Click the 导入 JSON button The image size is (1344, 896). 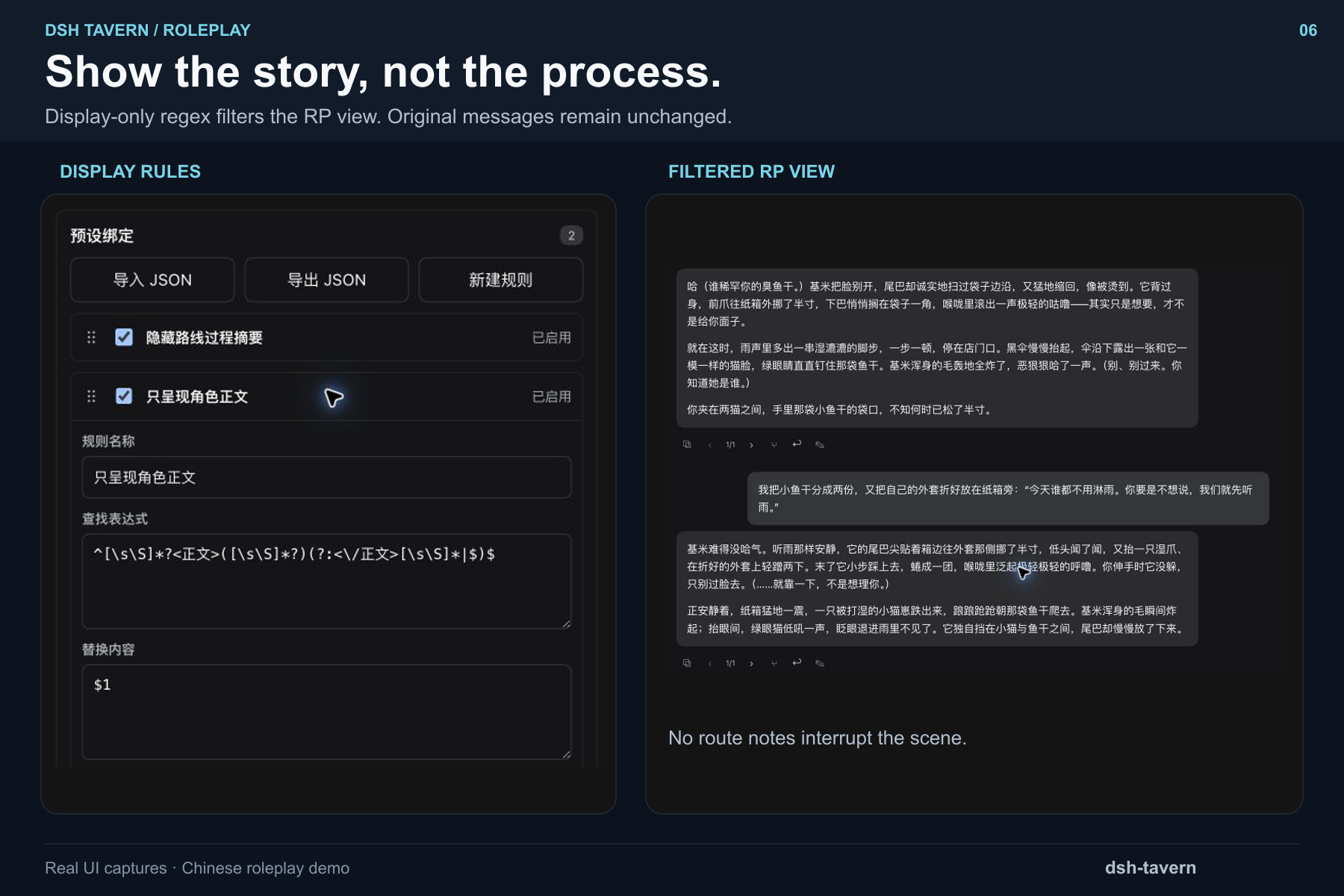[x=152, y=280]
